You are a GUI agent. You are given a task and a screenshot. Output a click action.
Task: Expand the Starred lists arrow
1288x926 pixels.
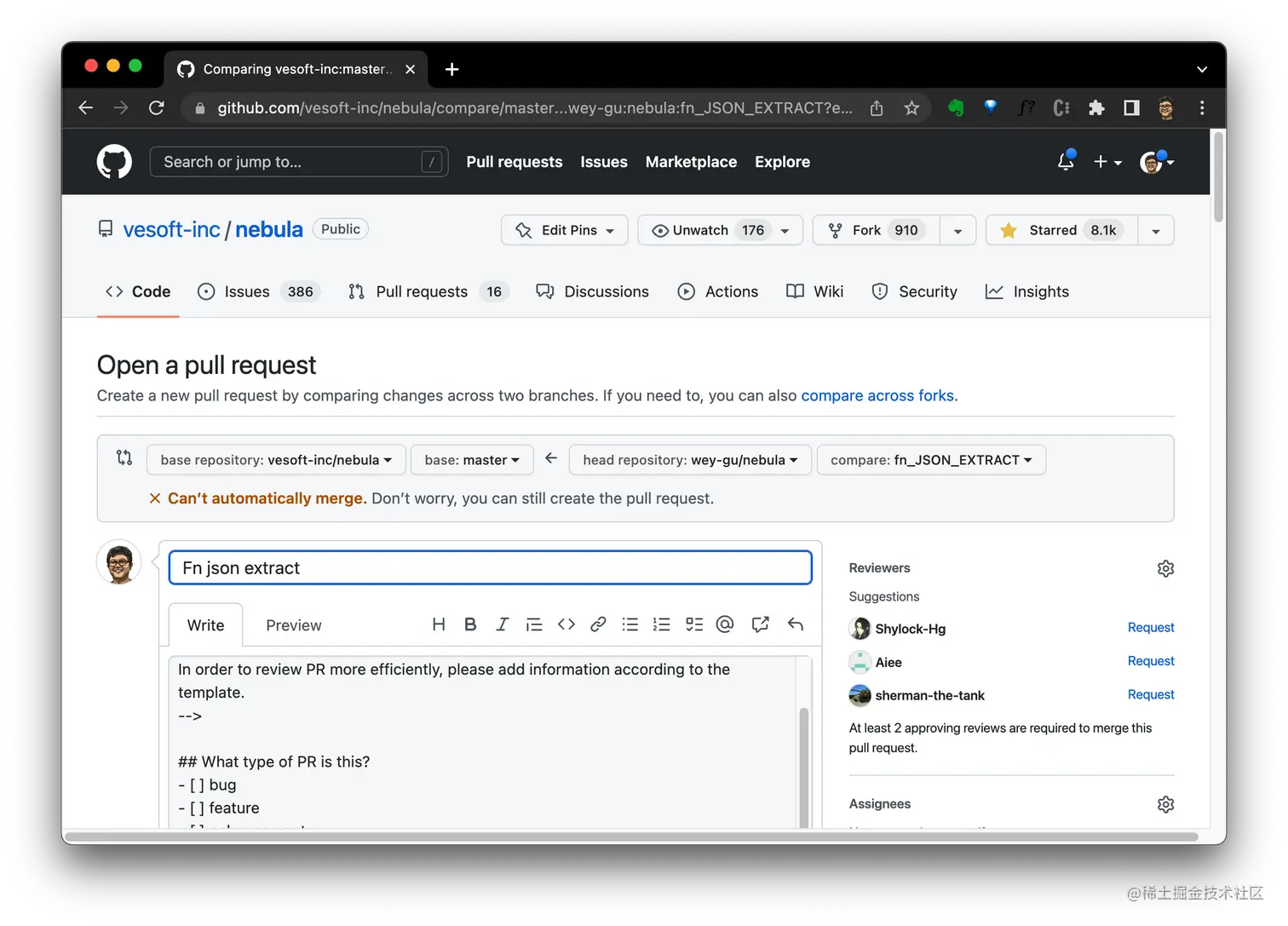(1156, 231)
